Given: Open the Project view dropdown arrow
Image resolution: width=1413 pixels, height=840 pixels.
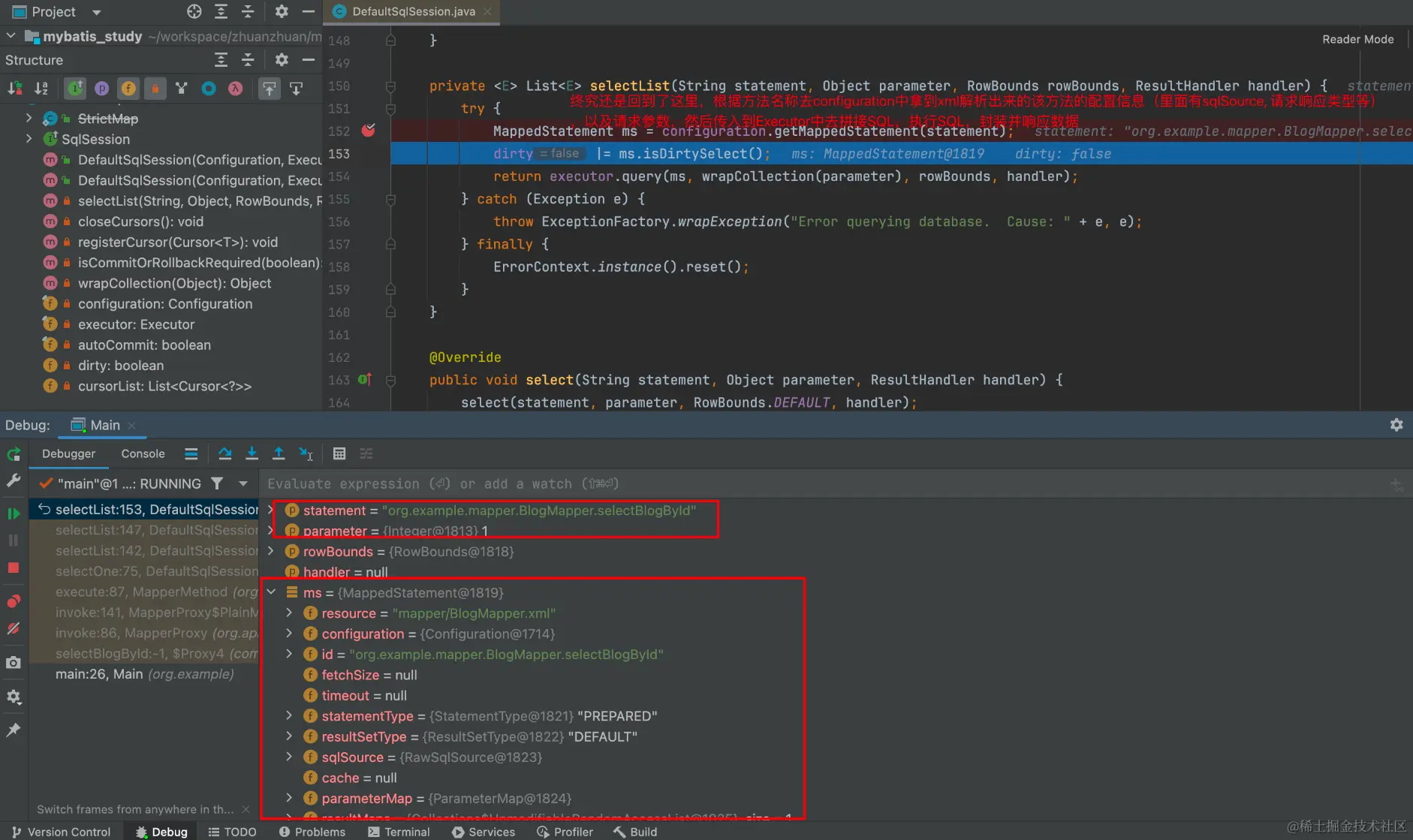Looking at the screenshot, I should coord(96,12).
